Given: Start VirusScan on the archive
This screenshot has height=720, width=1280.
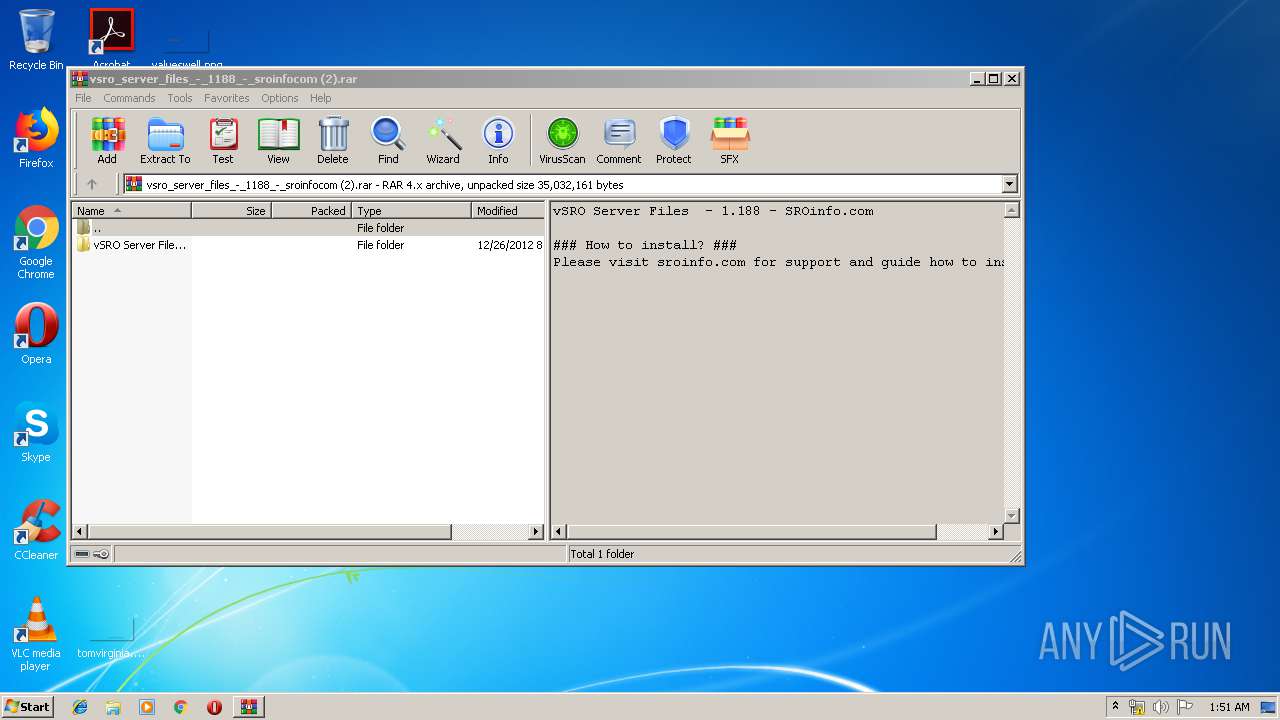Looking at the screenshot, I should click(562, 140).
